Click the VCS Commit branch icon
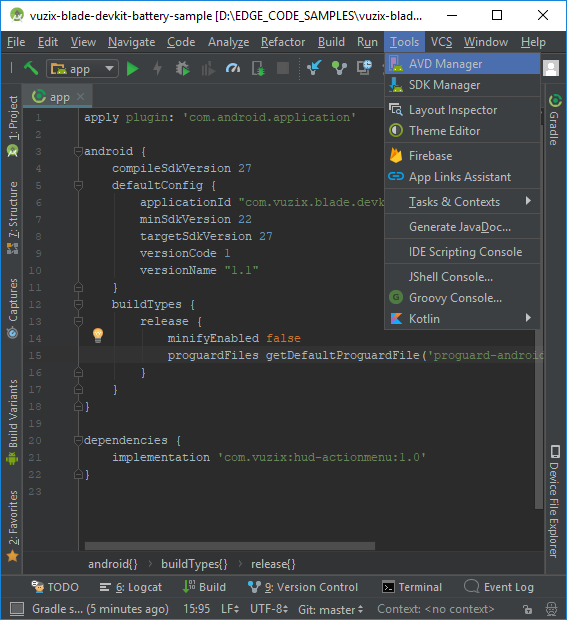This screenshot has height=621, width=568. coord(339,69)
